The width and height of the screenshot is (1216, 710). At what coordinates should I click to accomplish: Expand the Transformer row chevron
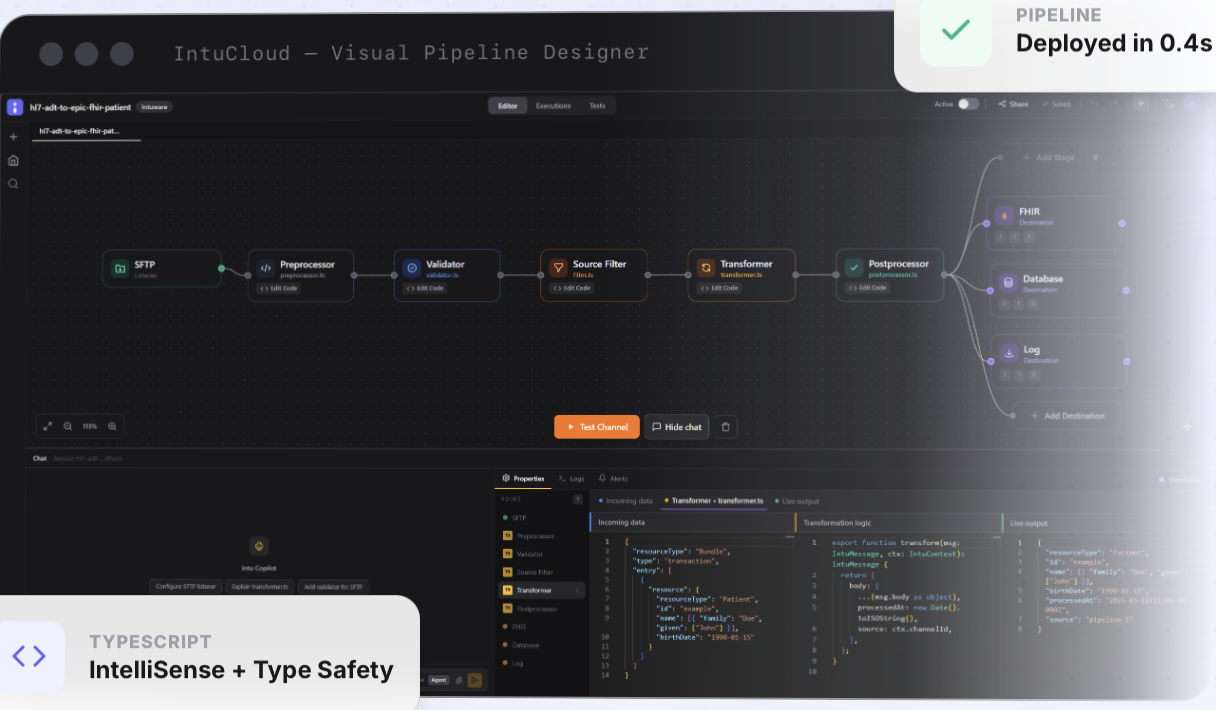(577, 590)
